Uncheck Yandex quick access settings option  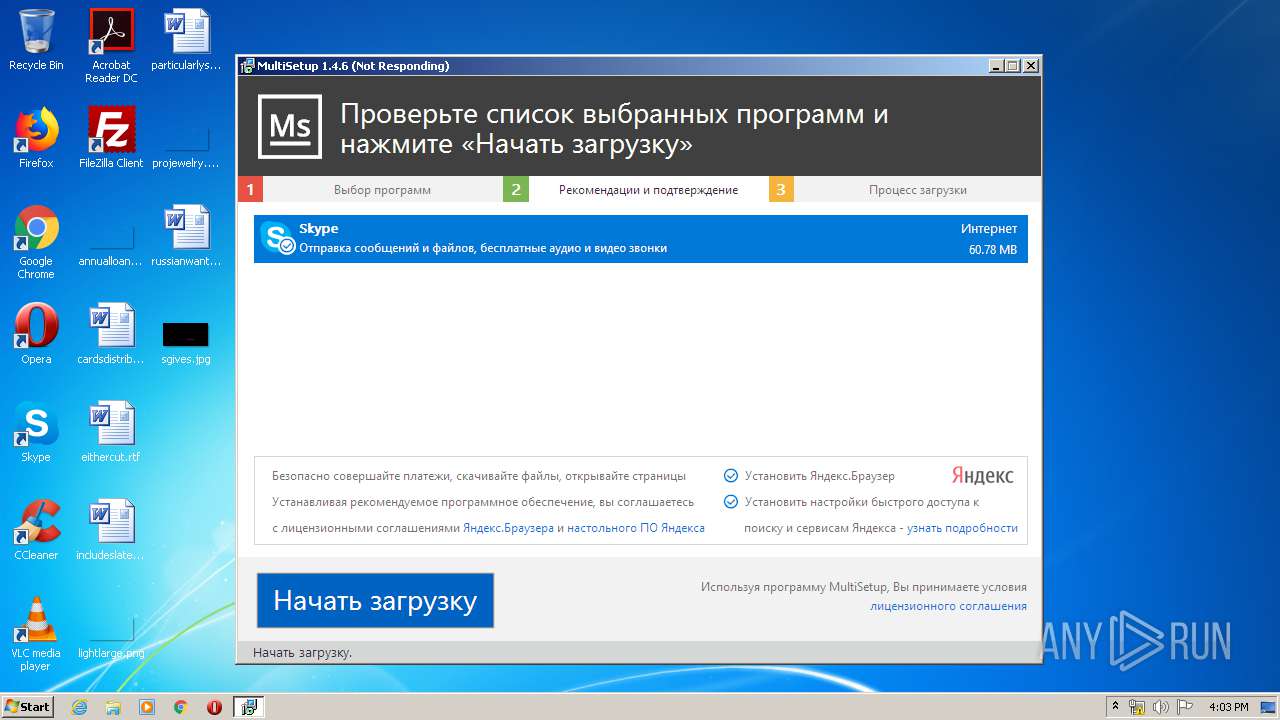coord(731,502)
